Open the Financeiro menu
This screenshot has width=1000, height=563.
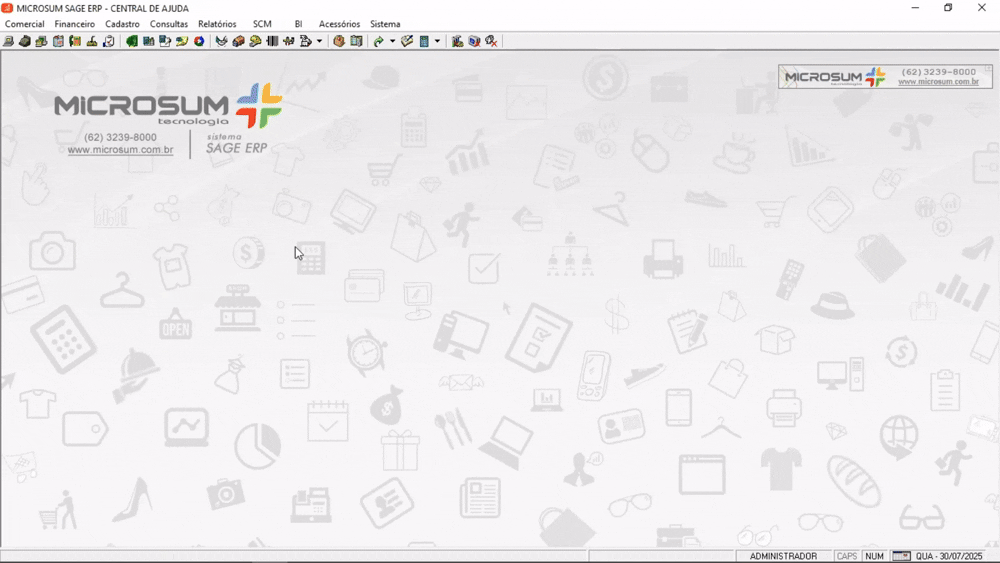pyautogui.click(x=75, y=24)
